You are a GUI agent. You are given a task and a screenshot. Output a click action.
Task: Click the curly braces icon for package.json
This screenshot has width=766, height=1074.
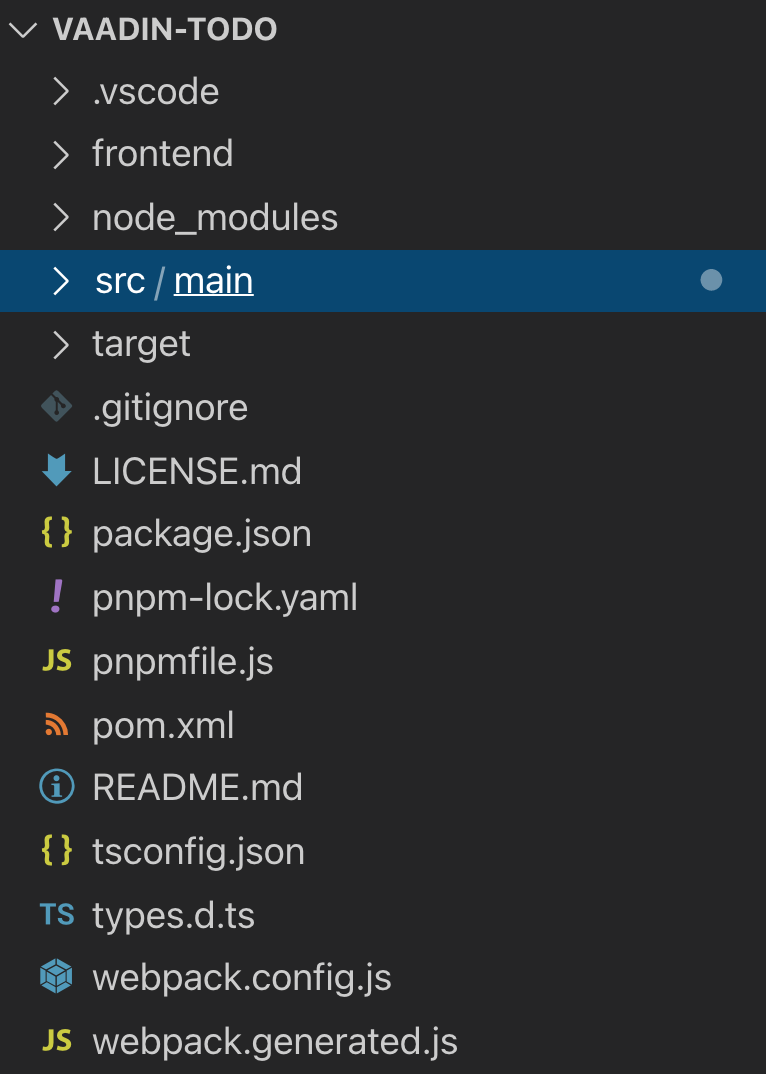coord(58,534)
